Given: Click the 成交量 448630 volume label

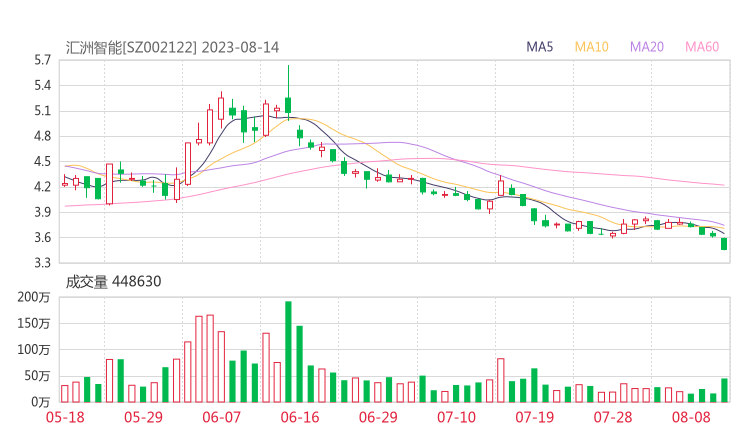Looking at the screenshot, I should click(113, 282).
